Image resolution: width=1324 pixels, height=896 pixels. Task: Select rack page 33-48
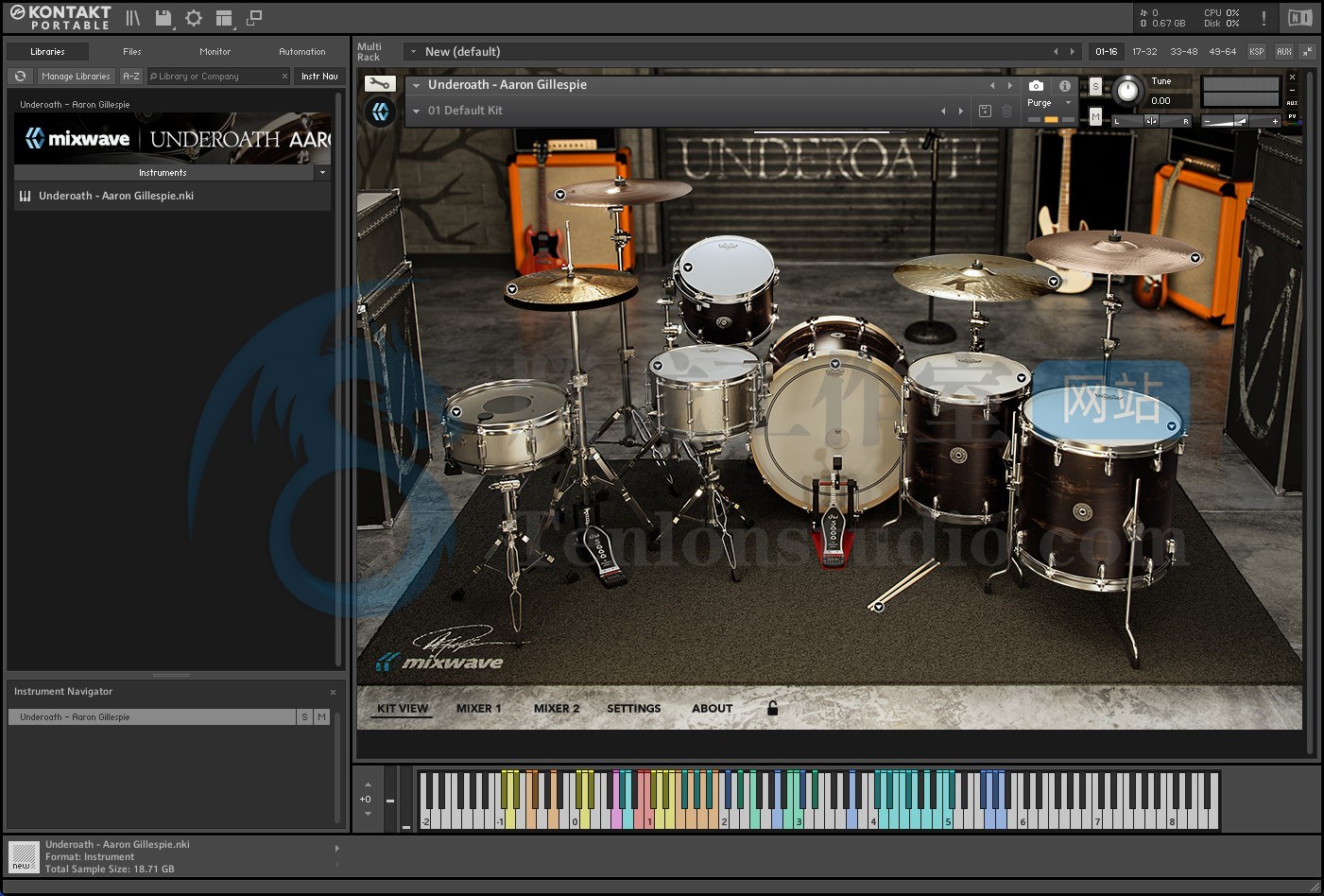[1183, 51]
